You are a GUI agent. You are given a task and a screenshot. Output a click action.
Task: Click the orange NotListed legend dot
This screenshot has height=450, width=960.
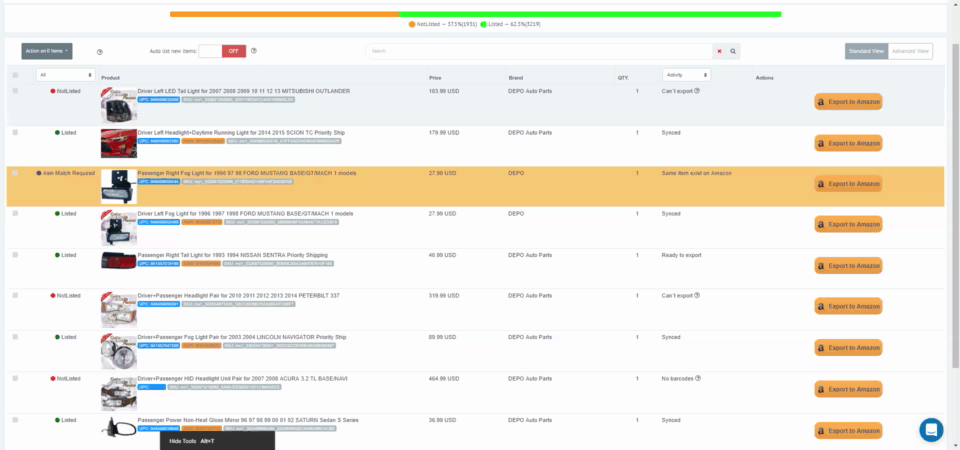(412, 24)
